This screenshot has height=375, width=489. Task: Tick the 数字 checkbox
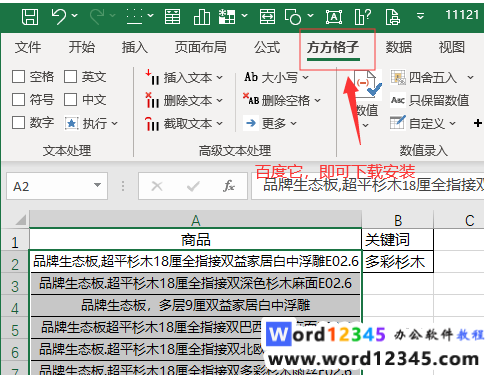(18, 123)
